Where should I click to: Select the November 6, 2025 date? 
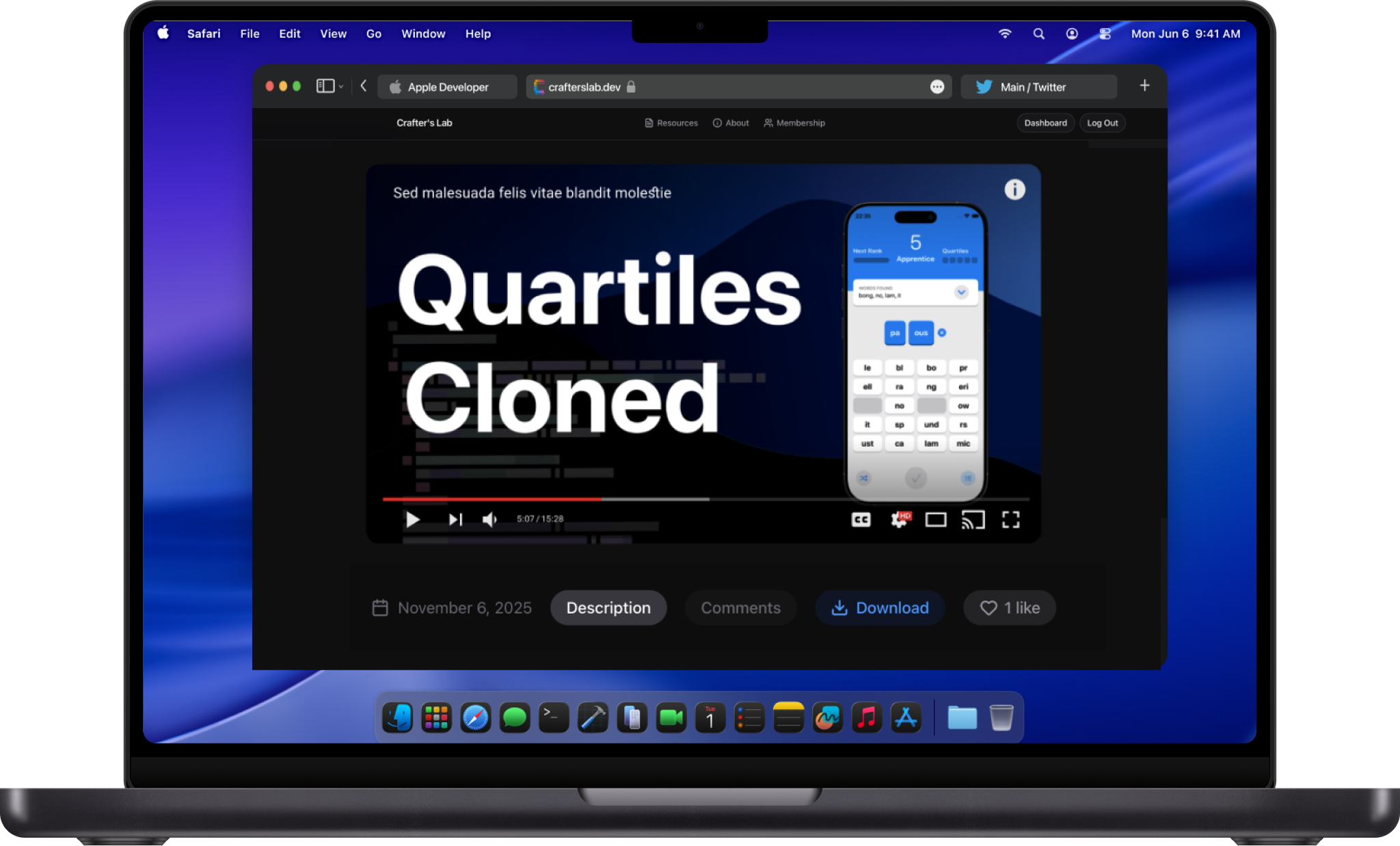[452, 608]
